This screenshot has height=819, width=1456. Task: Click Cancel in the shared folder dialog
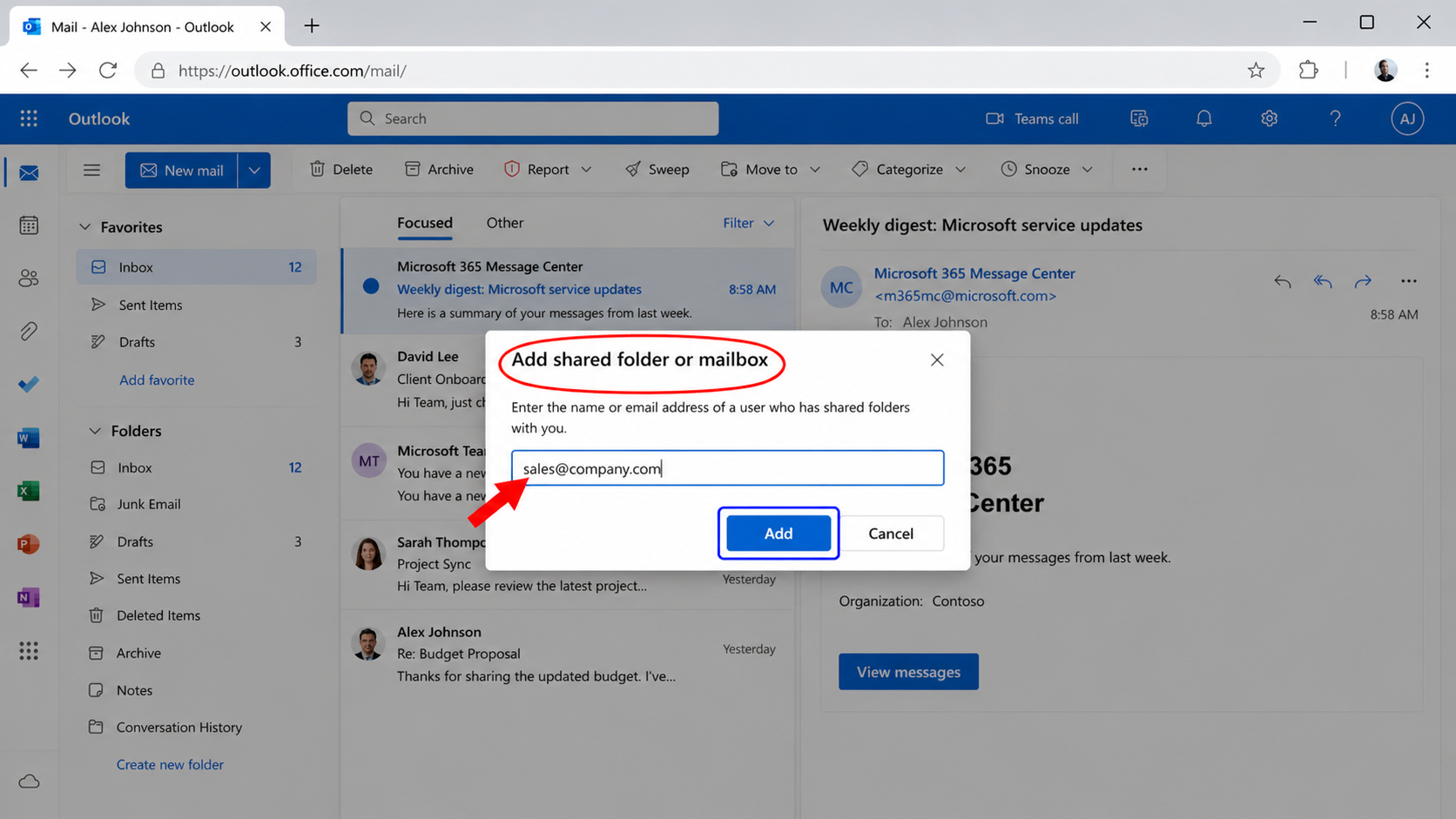click(x=890, y=534)
